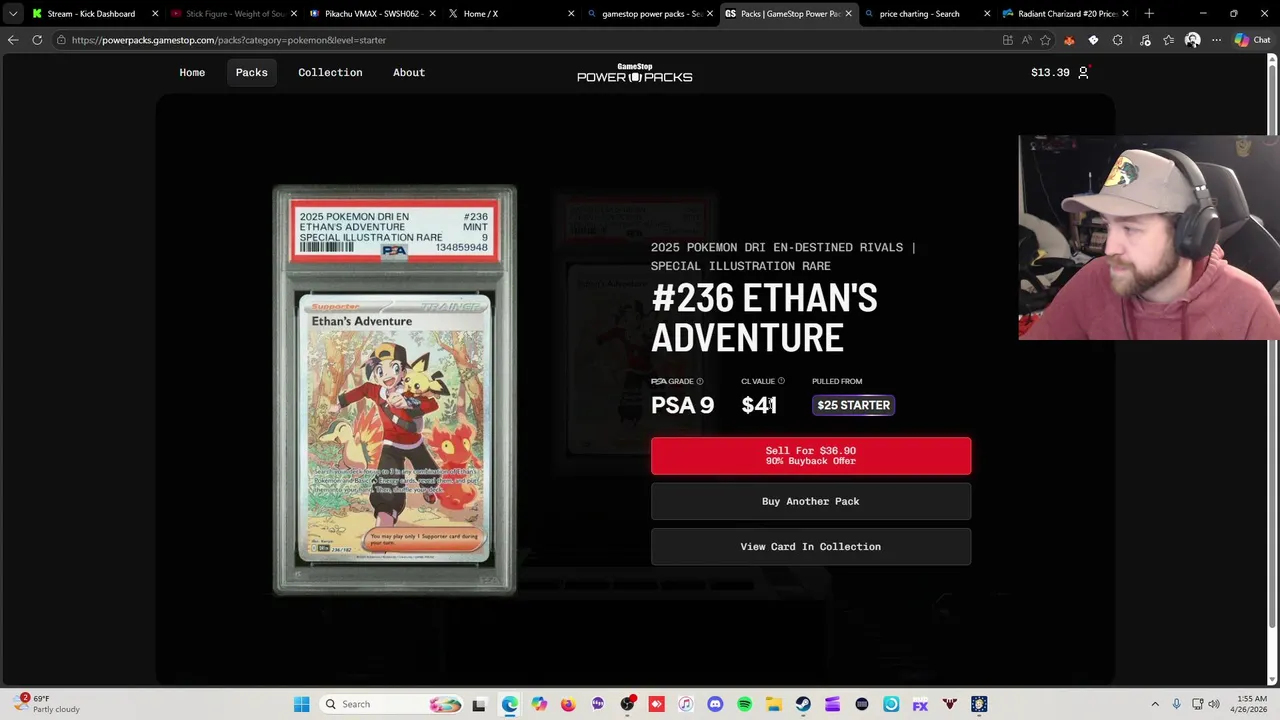Click the #236 ETHAN'S ADVENTURE title
This screenshot has height=720, width=1280.
[764, 318]
